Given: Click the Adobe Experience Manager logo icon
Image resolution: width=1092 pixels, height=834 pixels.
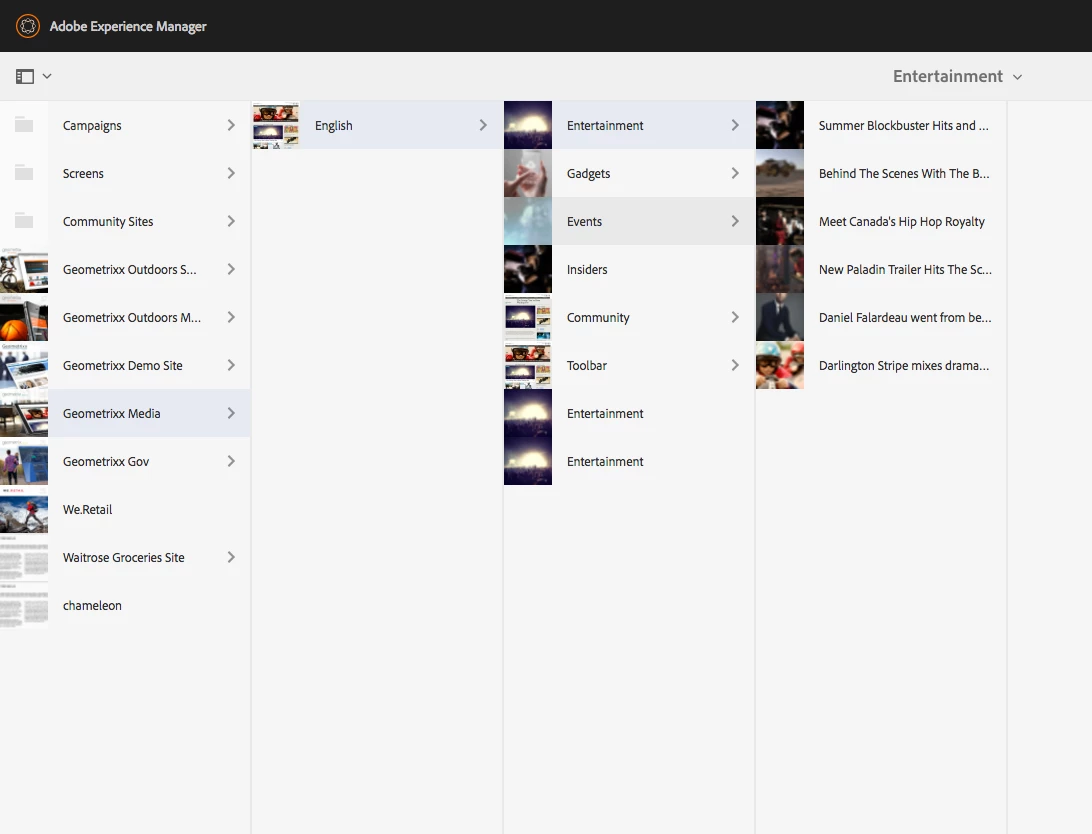Looking at the screenshot, I should coord(28,26).
